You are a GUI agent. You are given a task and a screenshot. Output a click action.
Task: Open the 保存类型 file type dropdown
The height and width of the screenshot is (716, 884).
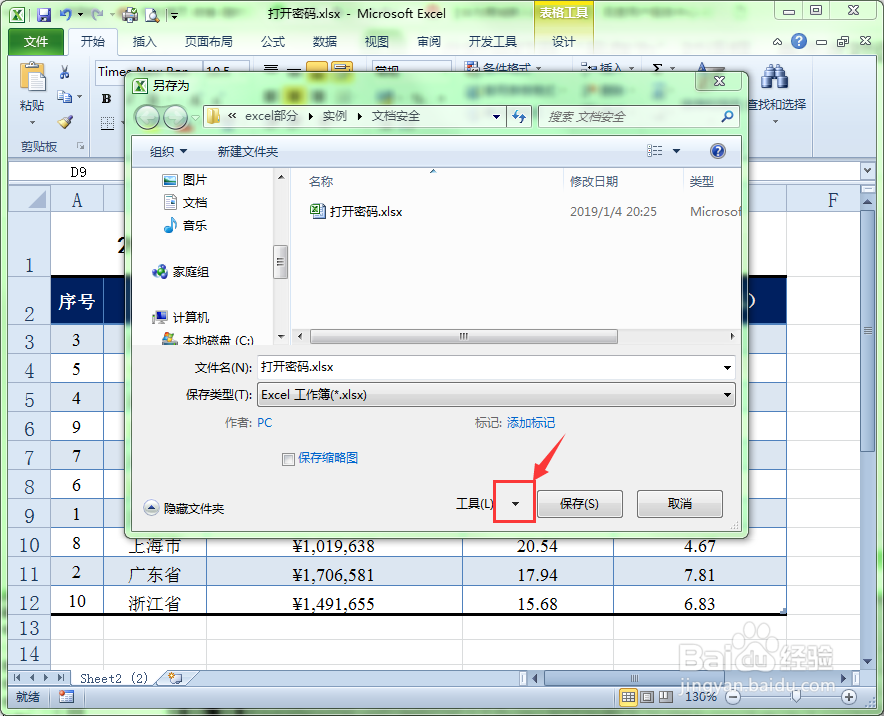[x=727, y=394]
